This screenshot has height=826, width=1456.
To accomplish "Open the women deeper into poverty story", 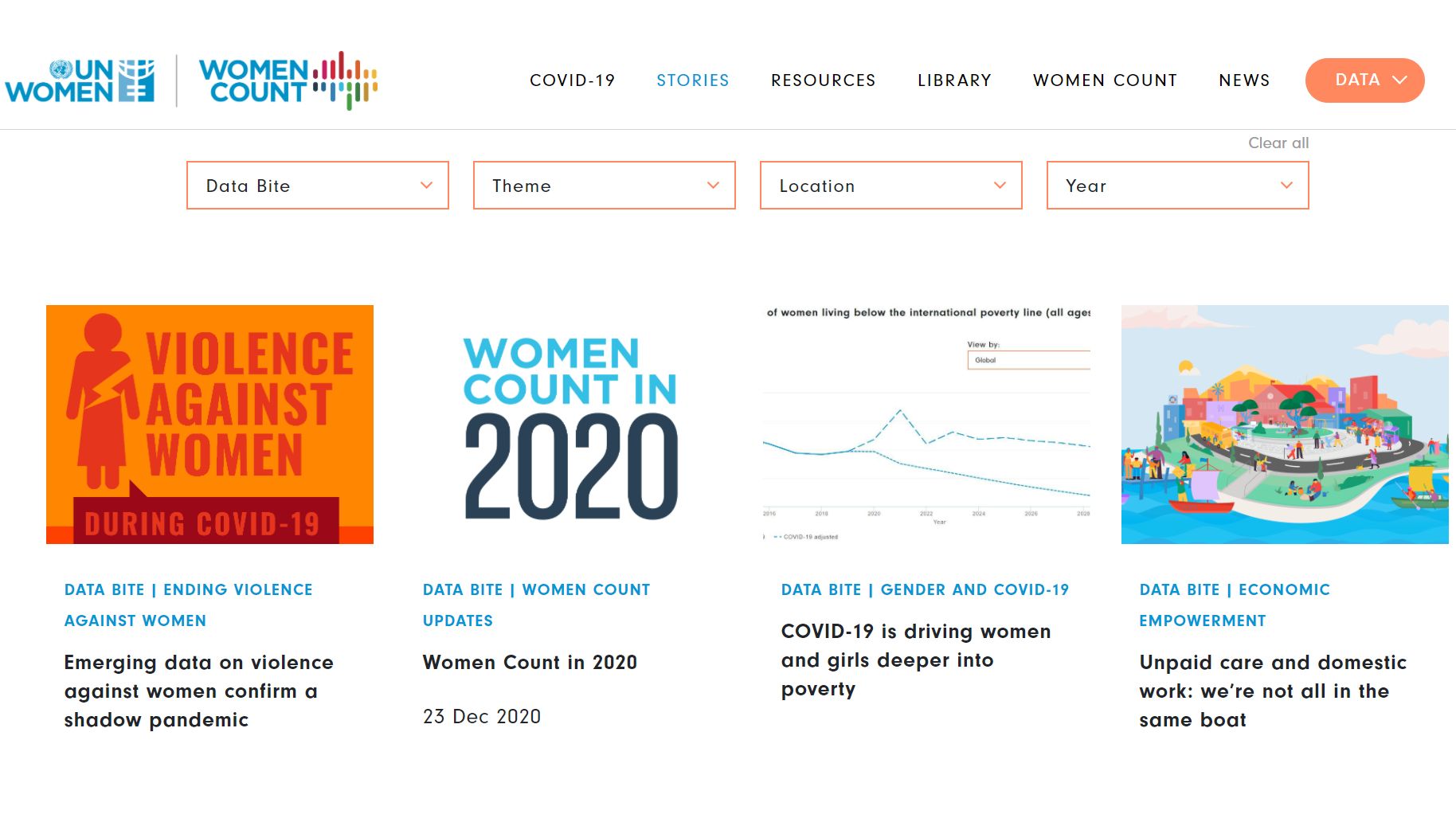I will [x=916, y=660].
